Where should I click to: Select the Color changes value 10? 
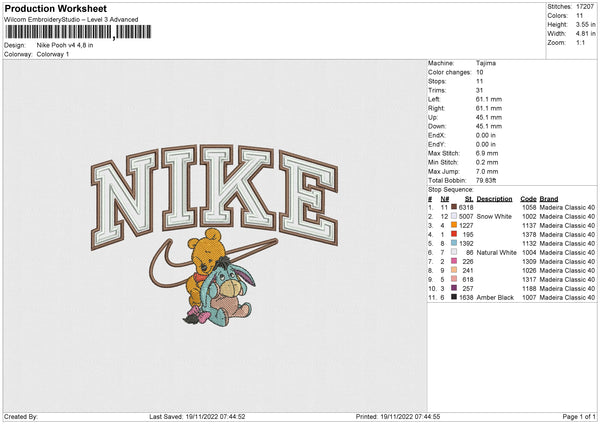[479, 72]
